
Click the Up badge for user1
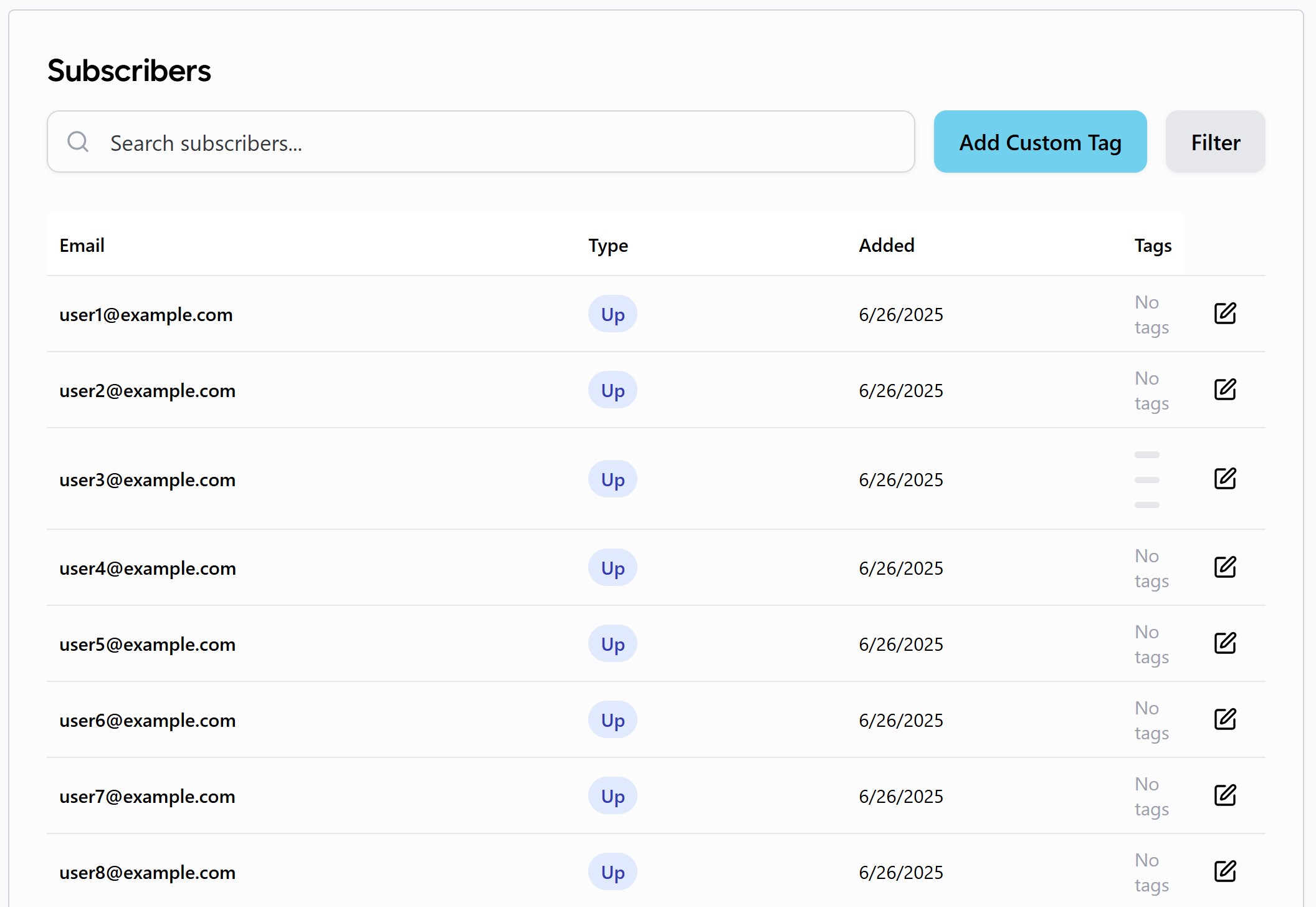(613, 314)
